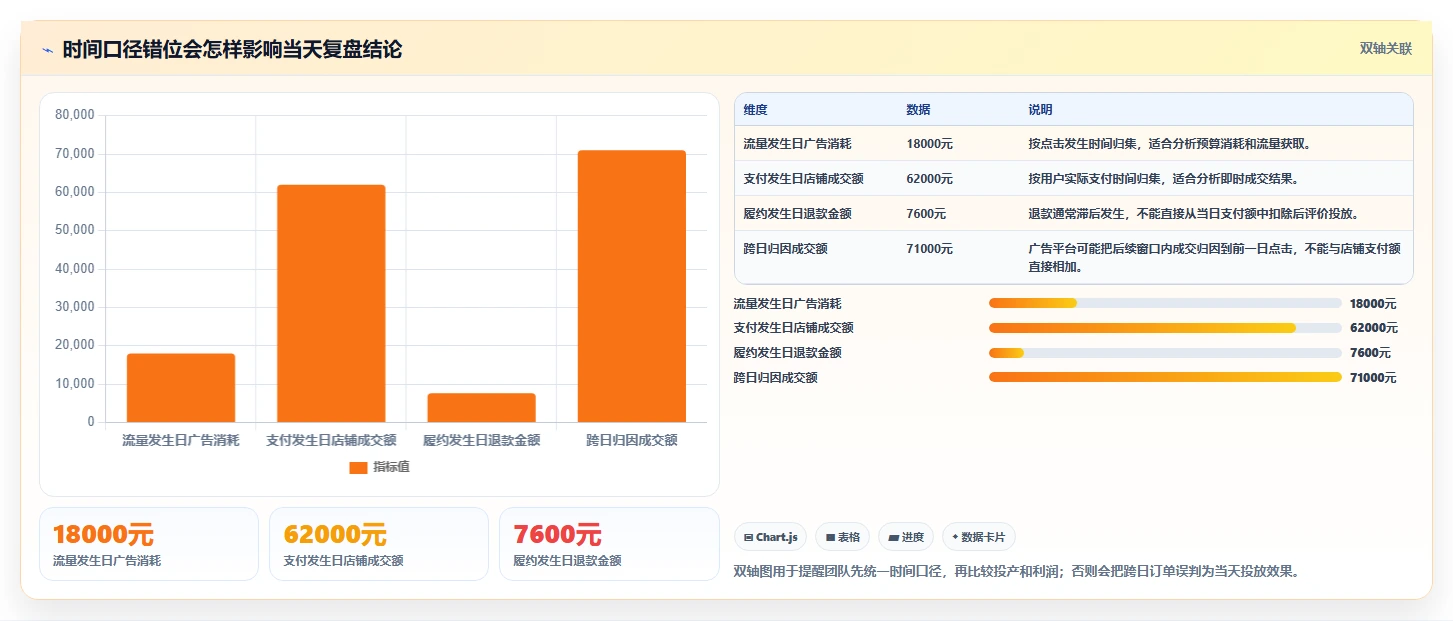Click the 跨日归因成交额 chart bar

(632, 286)
